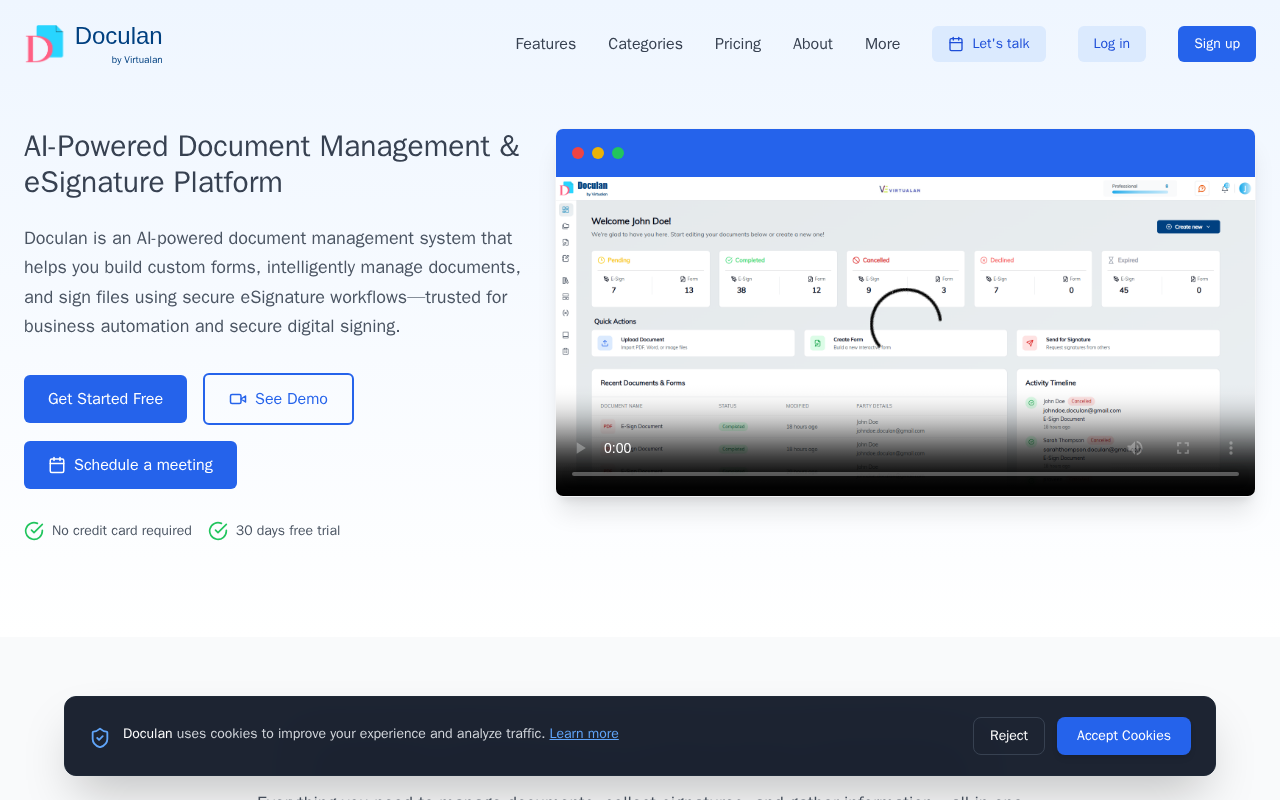Viewport: 1280px width, 800px height.
Task: Open the About nav item
Action: tap(813, 44)
